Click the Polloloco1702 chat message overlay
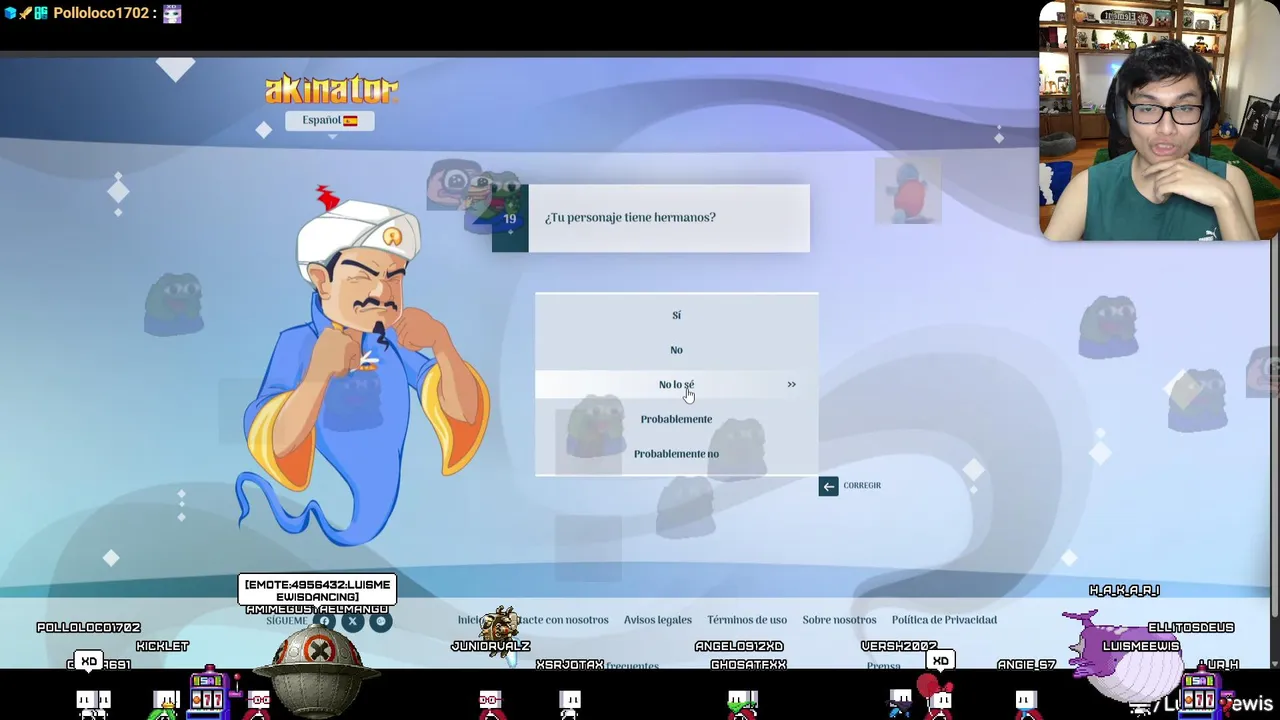Viewport: 1280px width, 720px height. tap(93, 13)
